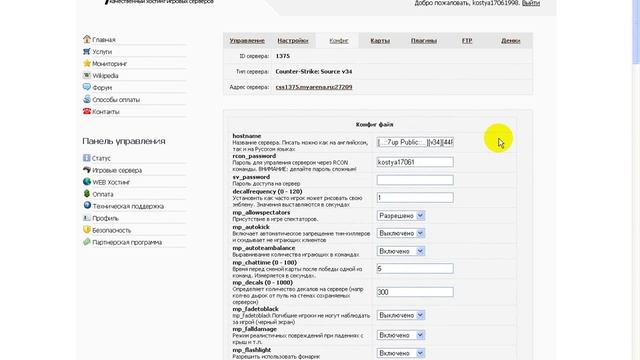
Task: Open the Безопасность link
Action: pyautogui.click(x=111, y=230)
